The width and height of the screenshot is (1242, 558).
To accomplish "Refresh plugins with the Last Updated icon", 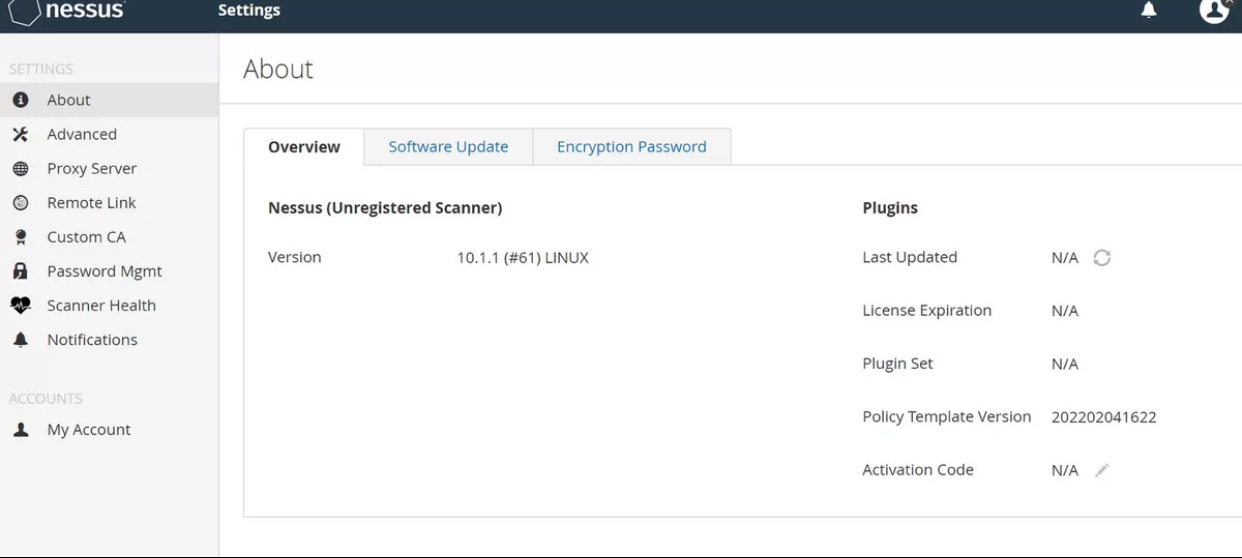I will (x=1102, y=258).
